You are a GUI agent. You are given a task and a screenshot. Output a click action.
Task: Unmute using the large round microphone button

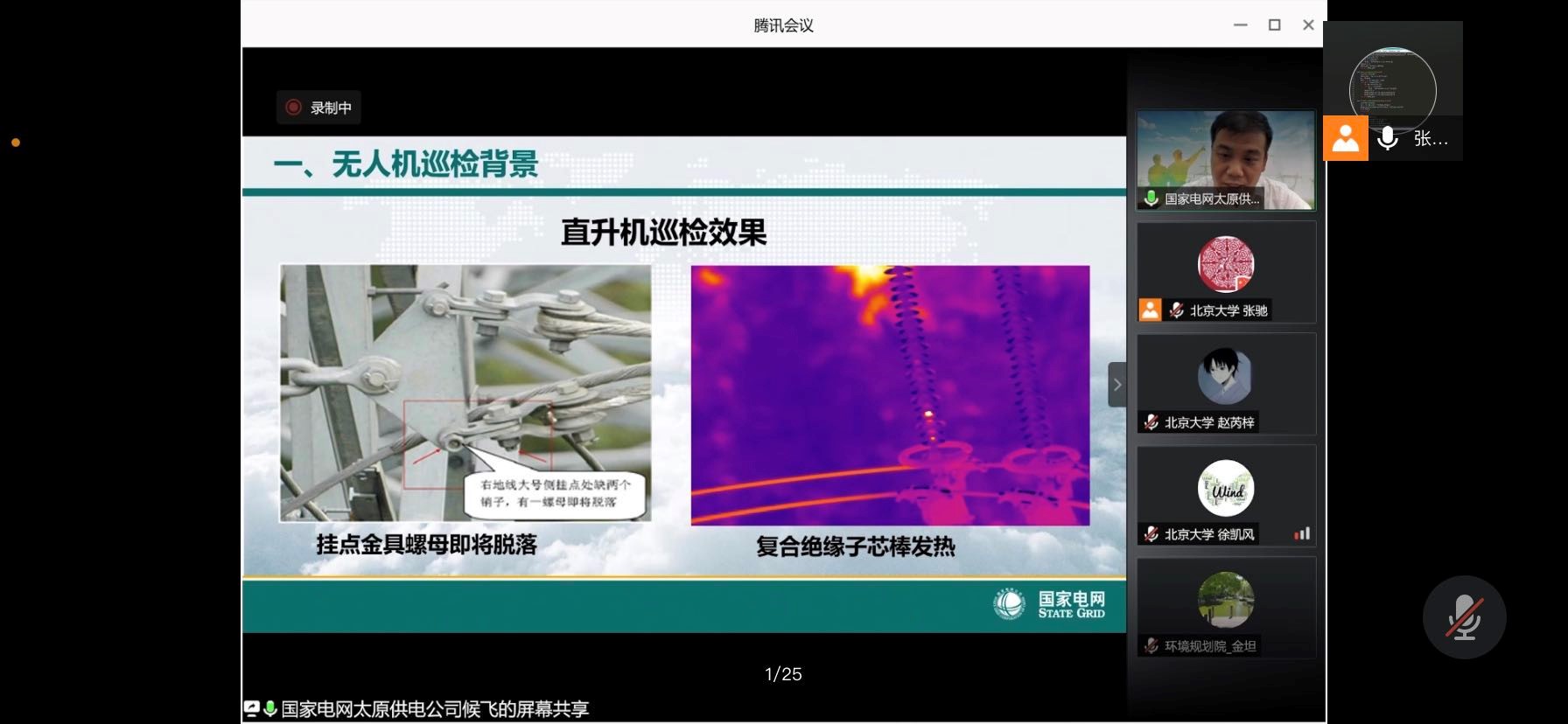(x=1464, y=617)
